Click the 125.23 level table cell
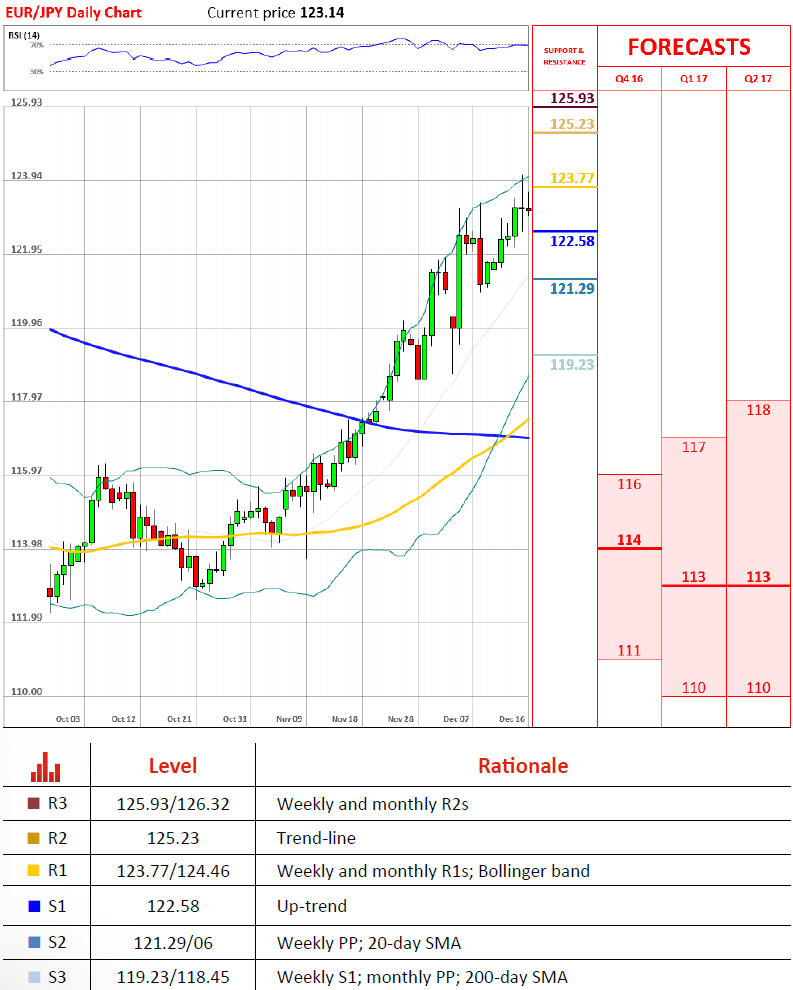This screenshot has height=990, width=793. [x=173, y=838]
